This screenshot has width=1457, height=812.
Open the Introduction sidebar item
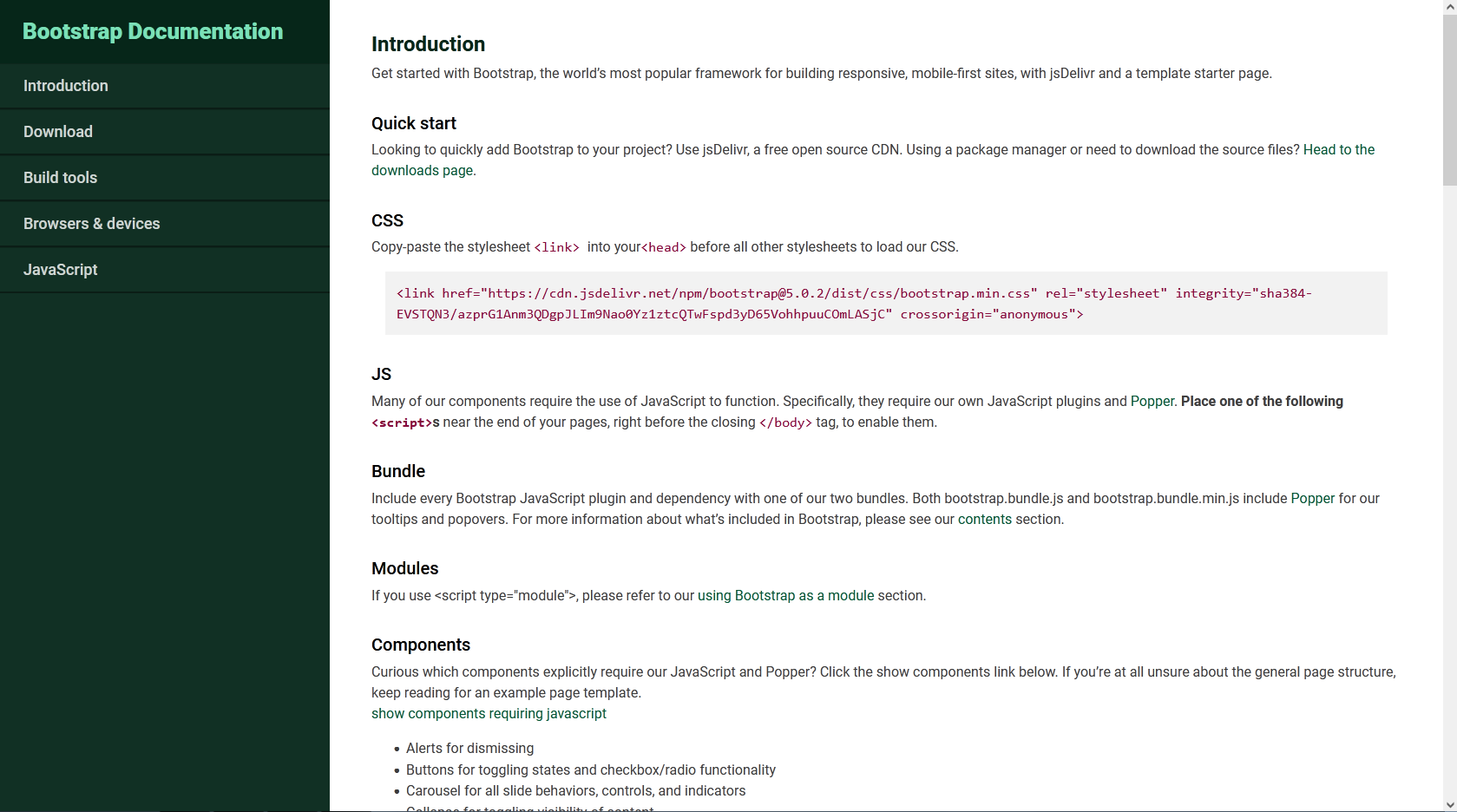pyautogui.click(x=165, y=86)
